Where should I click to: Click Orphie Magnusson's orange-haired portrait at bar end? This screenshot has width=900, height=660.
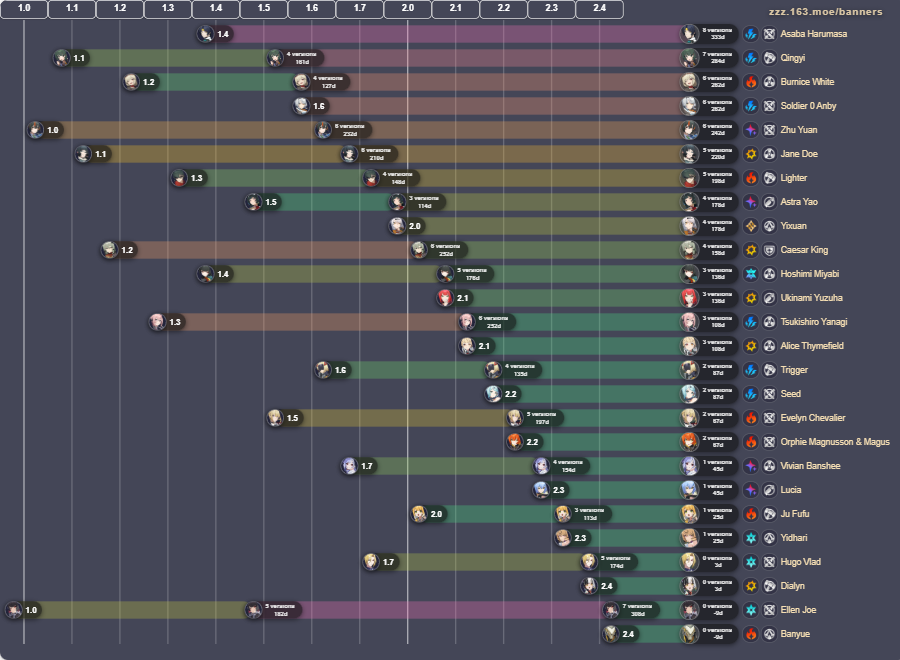[x=689, y=442]
